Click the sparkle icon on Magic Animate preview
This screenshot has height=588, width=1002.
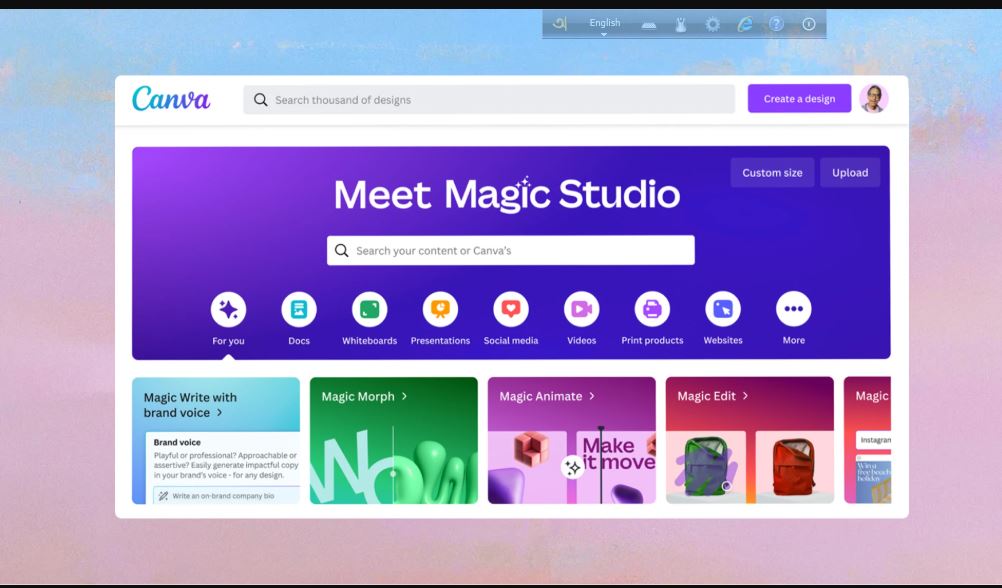pos(573,468)
